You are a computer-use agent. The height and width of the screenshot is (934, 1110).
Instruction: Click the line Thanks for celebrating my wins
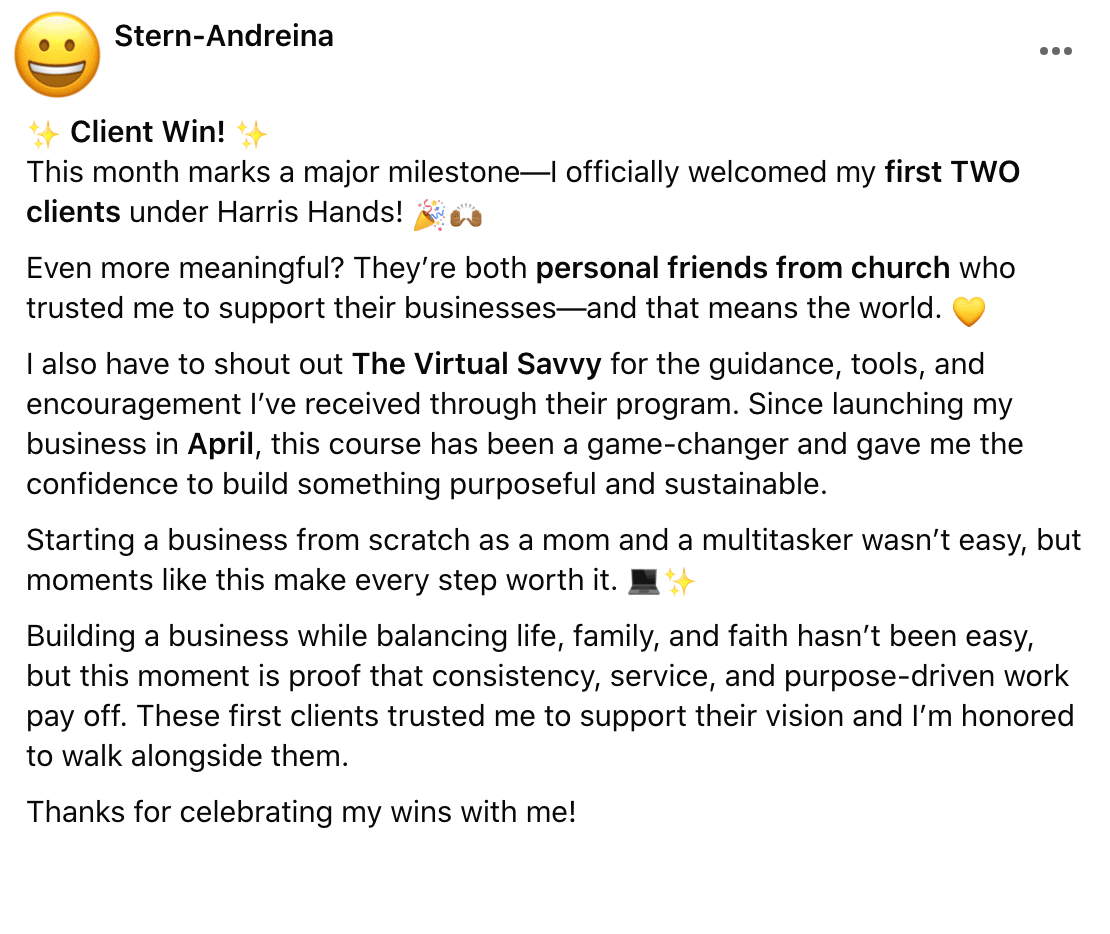[x=302, y=812]
